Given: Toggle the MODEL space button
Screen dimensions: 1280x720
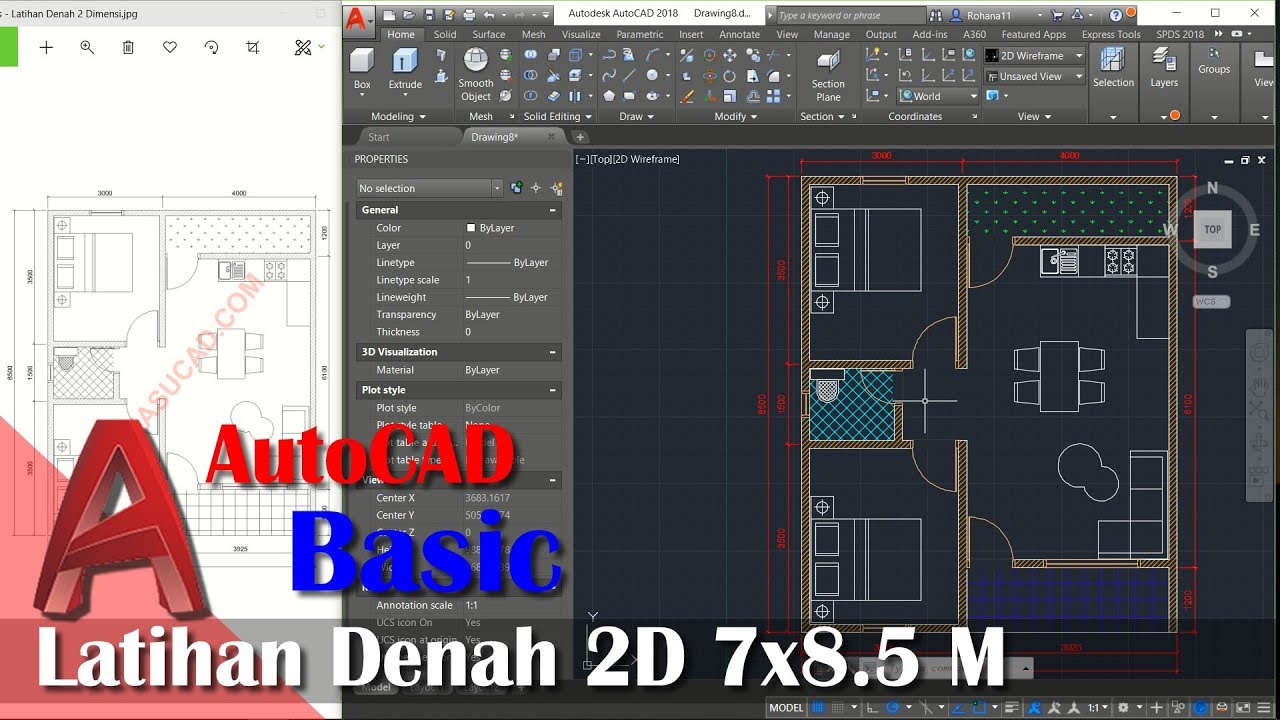Looking at the screenshot, I should [x=786, y=708].
